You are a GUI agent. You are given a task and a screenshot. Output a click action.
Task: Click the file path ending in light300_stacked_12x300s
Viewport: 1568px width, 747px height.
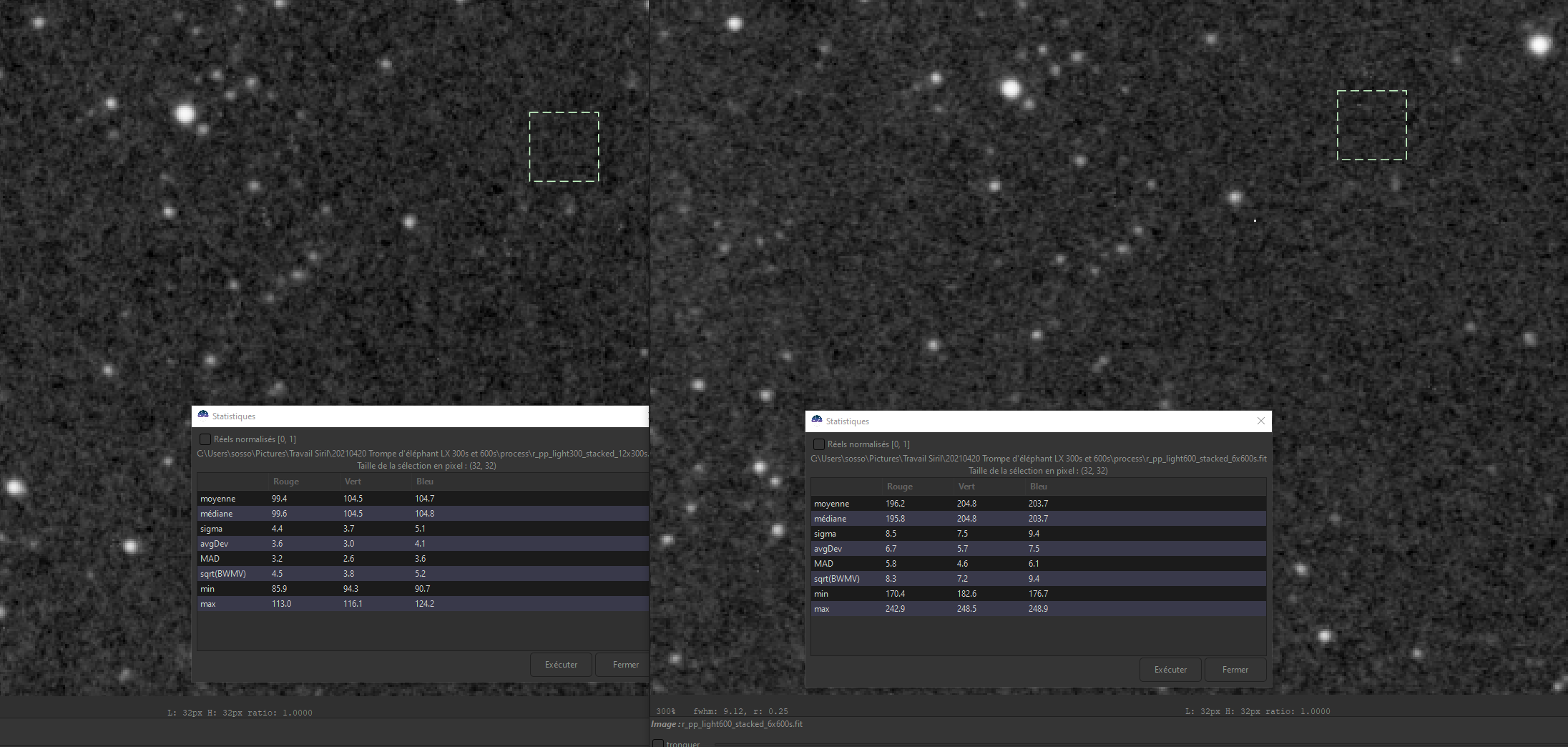pos(423,454)
